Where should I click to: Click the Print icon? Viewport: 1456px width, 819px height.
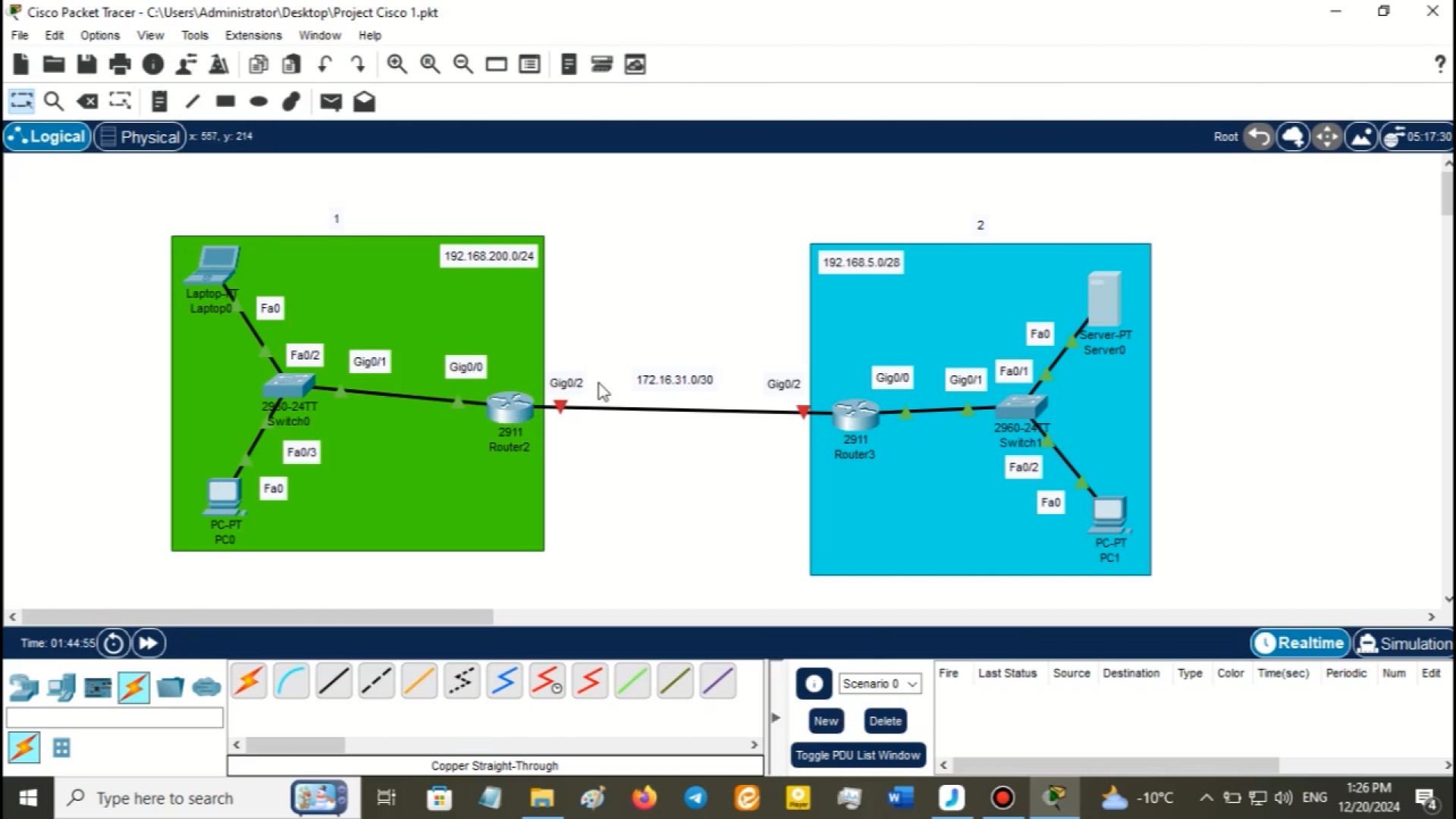click(120, 64)
